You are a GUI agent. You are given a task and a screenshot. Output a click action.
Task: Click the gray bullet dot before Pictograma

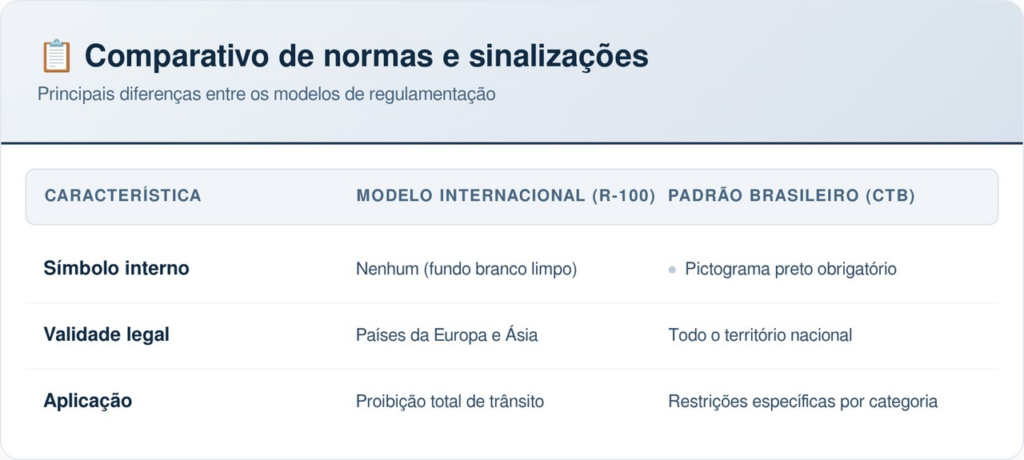click(x=672, y=270)
